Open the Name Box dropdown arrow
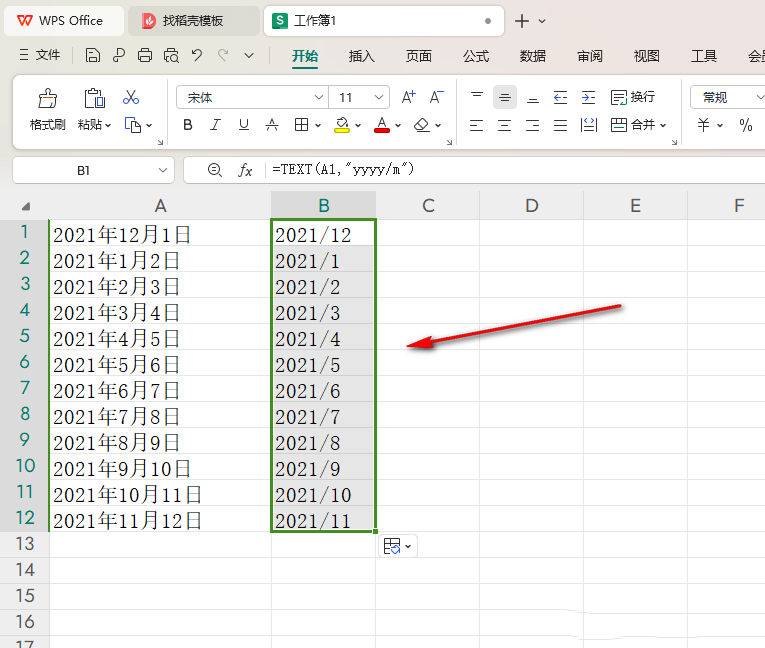This screenshot has width=765, height=648. (x=163, y=170)
